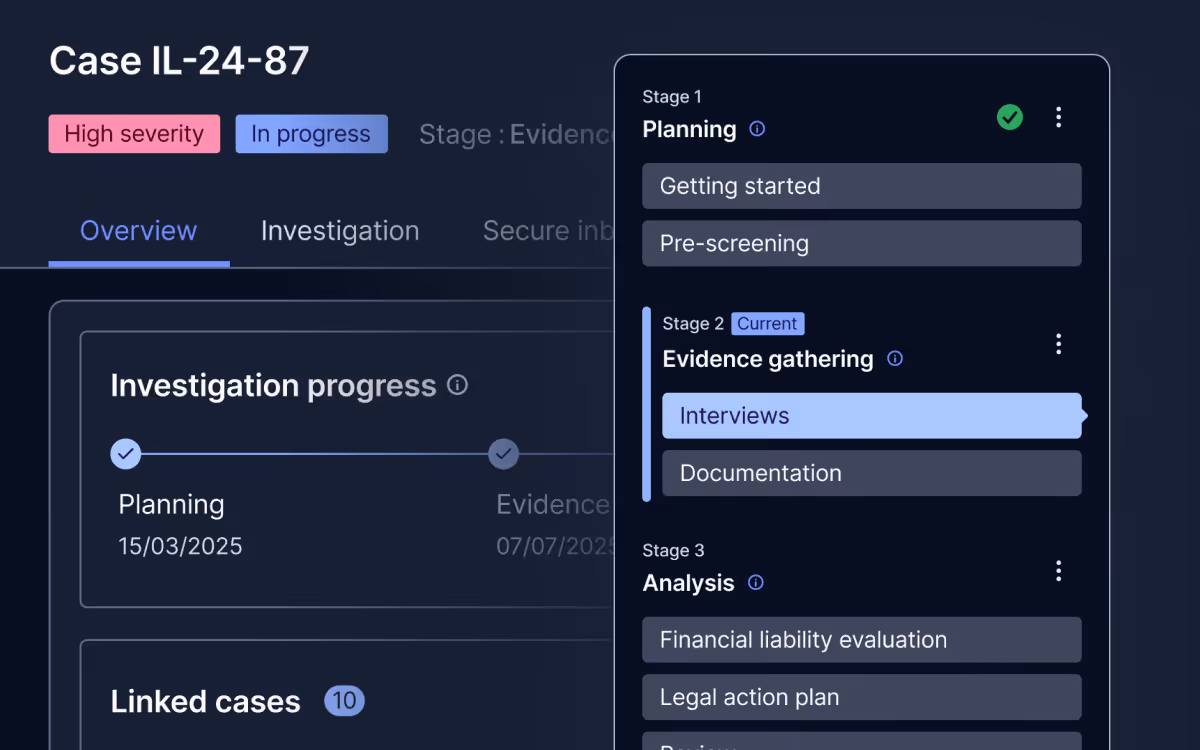1200x750 pixels.
Task: Toggle the Pre-screening step state
Action: tap(862, 243)
